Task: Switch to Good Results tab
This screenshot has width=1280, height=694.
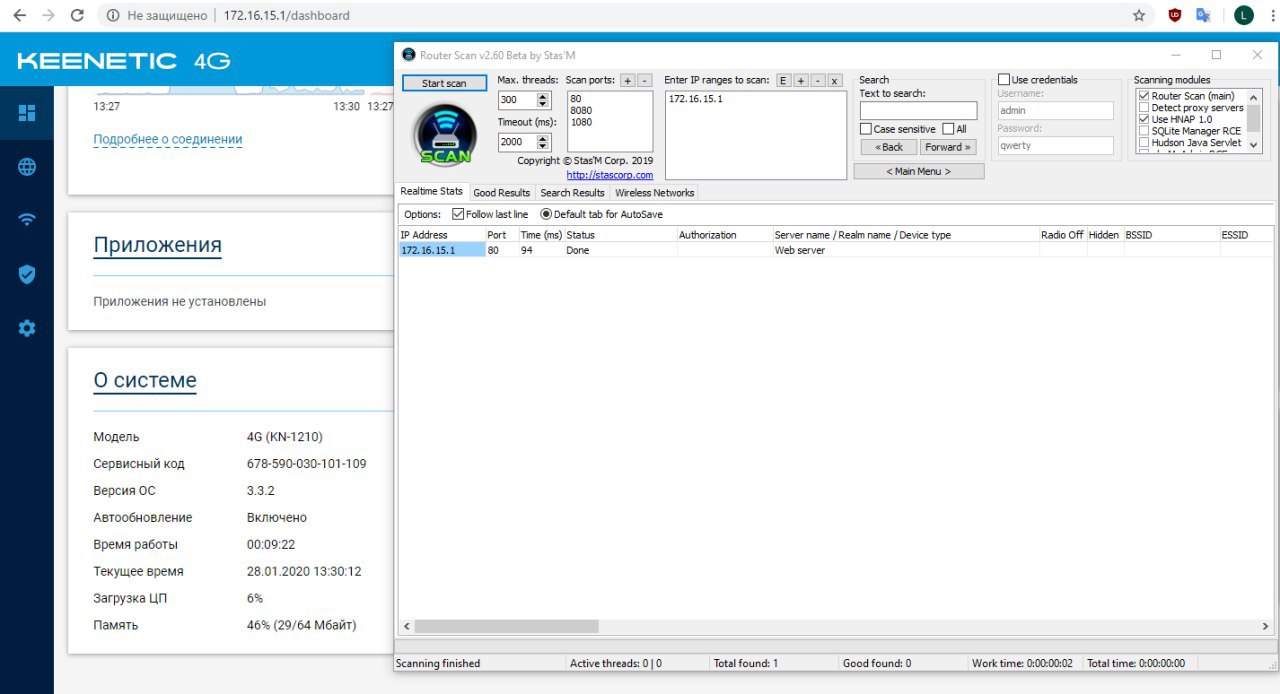Action: coord(501,193)
